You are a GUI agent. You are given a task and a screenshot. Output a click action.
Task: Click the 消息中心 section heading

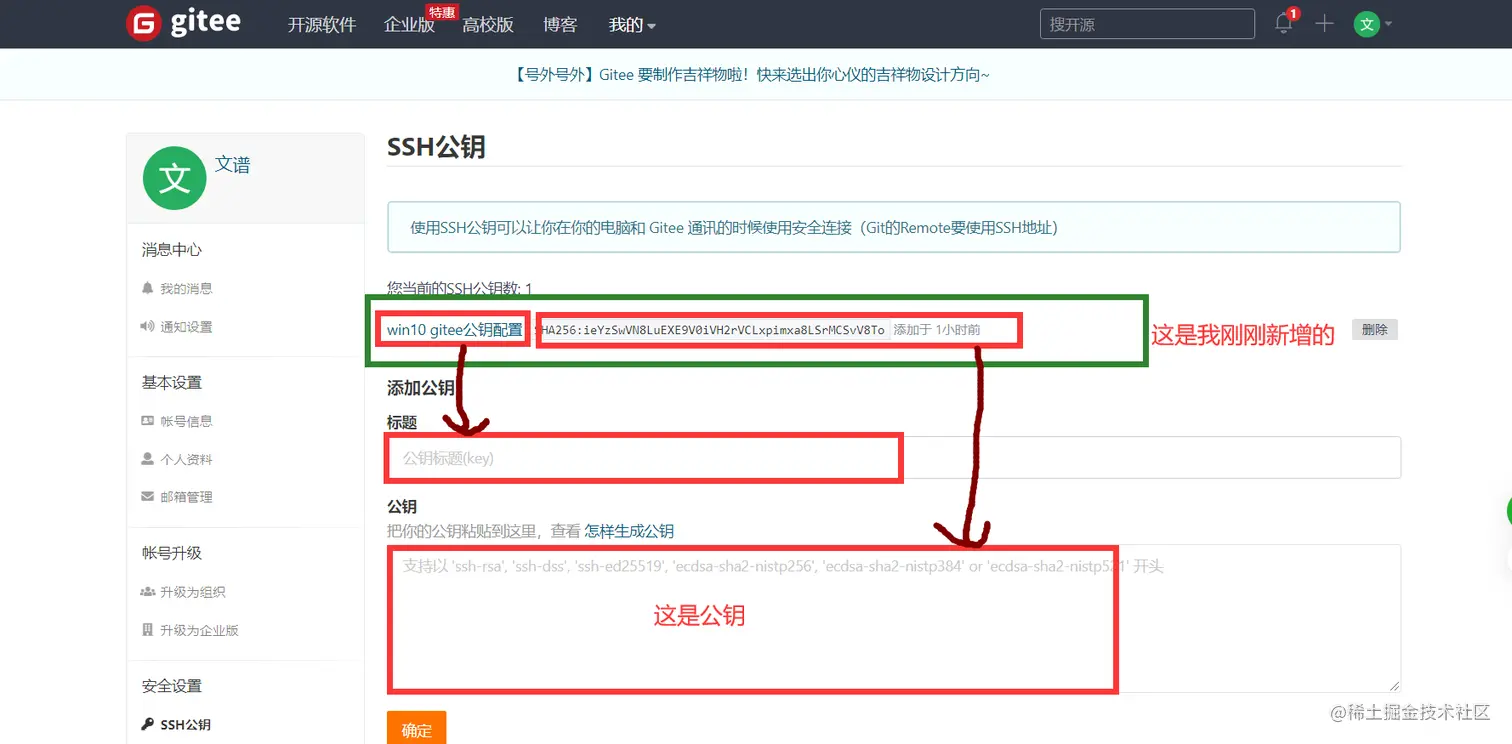tap(172, 250)
